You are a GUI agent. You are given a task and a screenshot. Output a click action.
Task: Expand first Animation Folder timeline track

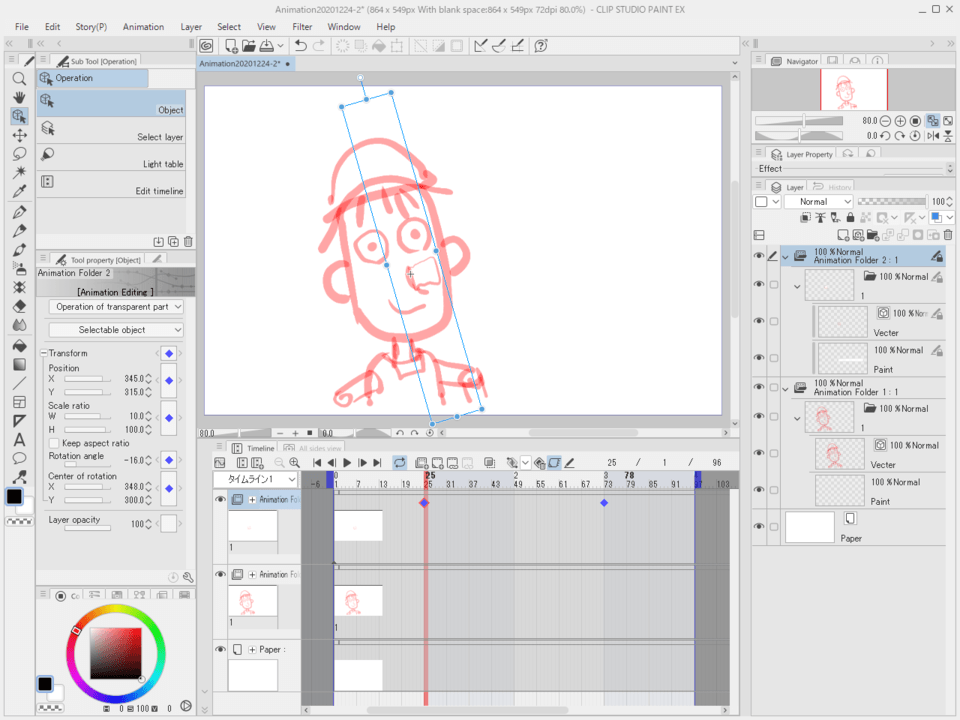point(252,500)
